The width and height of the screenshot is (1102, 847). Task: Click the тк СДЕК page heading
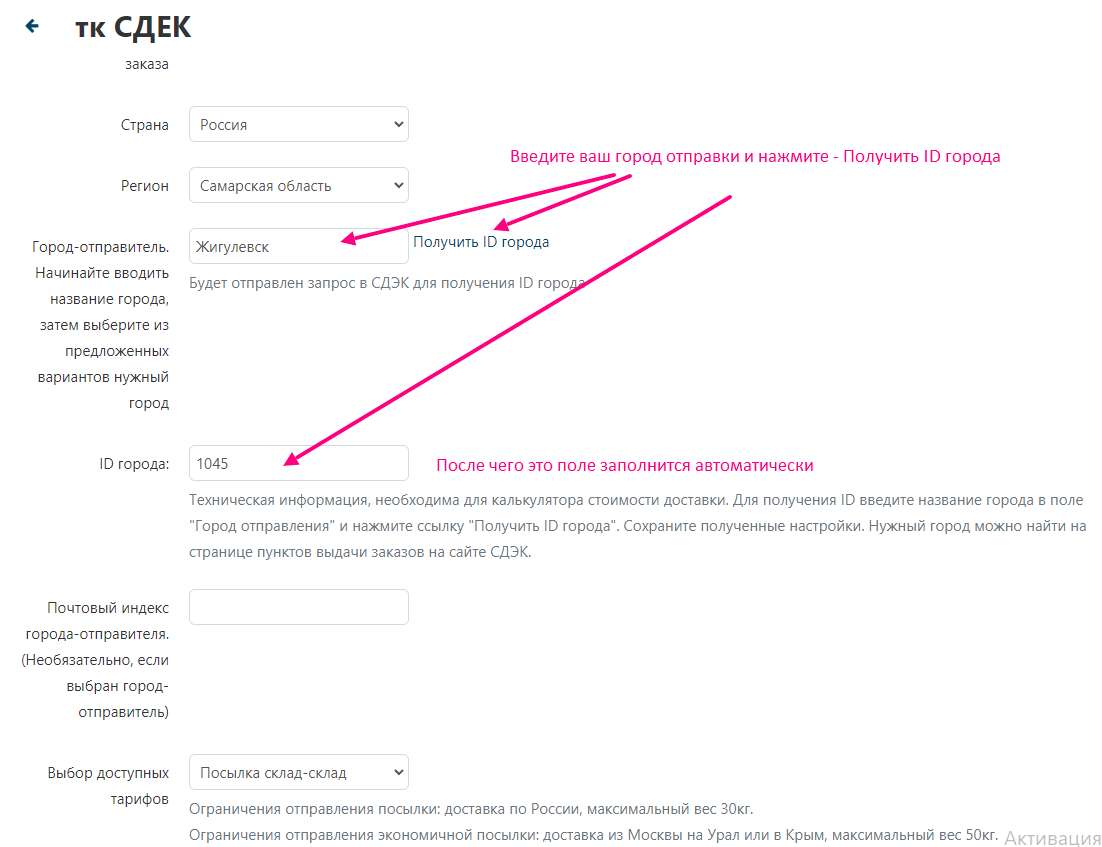(x=133, y=27)
